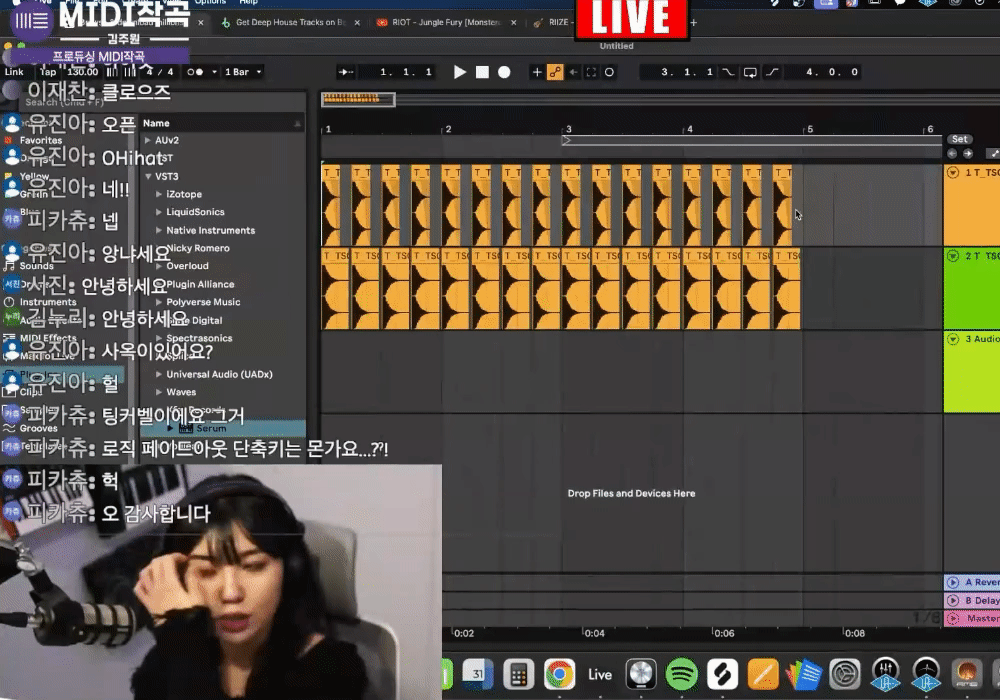Screen dimensions: 1000x700
Task: Click the arrangement overview clip thumbnail
Action: point(358,99)
